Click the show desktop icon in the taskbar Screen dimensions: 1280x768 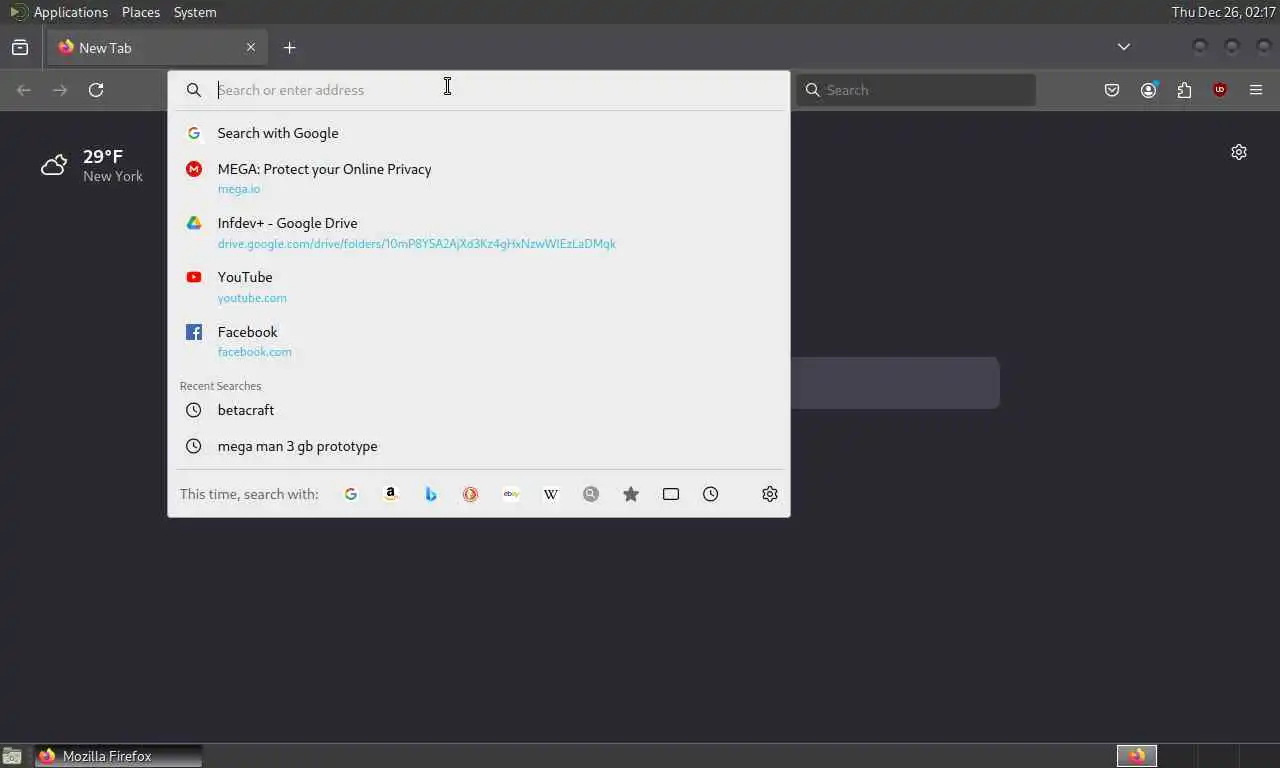pos(12,756)
